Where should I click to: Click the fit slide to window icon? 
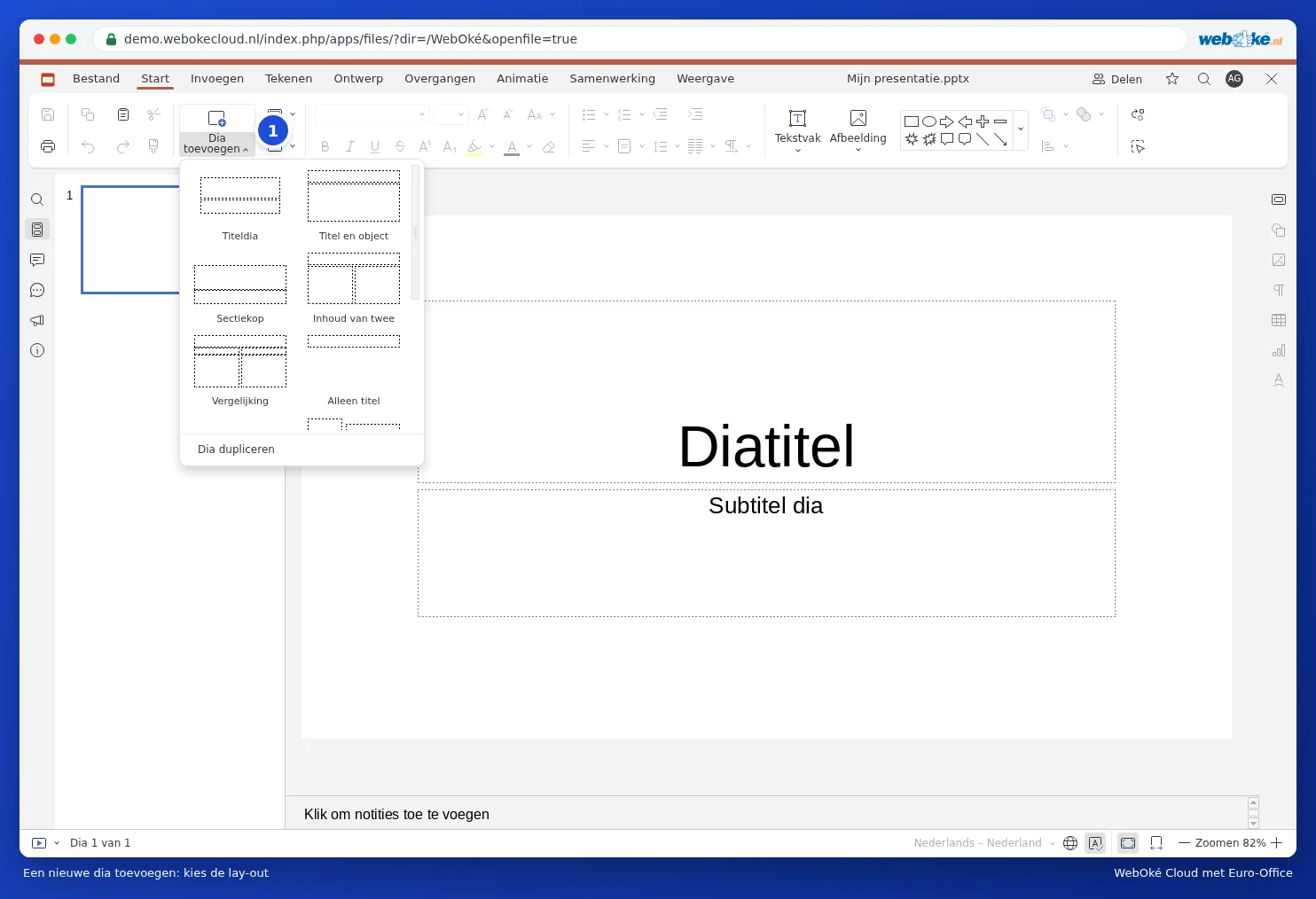coord(1128,843)
